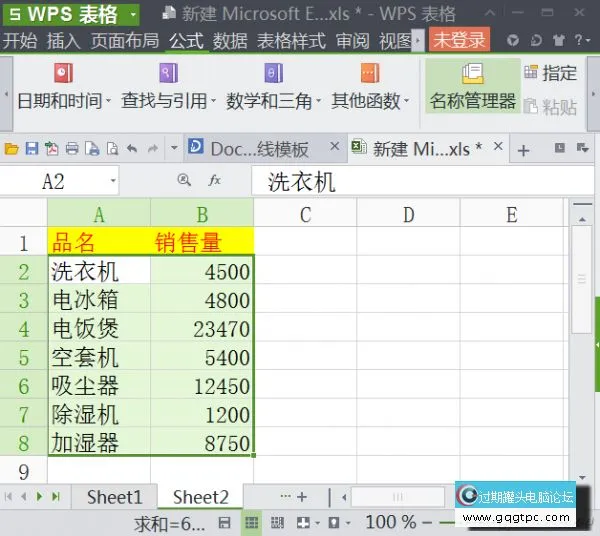
Task: Select cell containing 加湿器
Action: (x=99, y=443)
